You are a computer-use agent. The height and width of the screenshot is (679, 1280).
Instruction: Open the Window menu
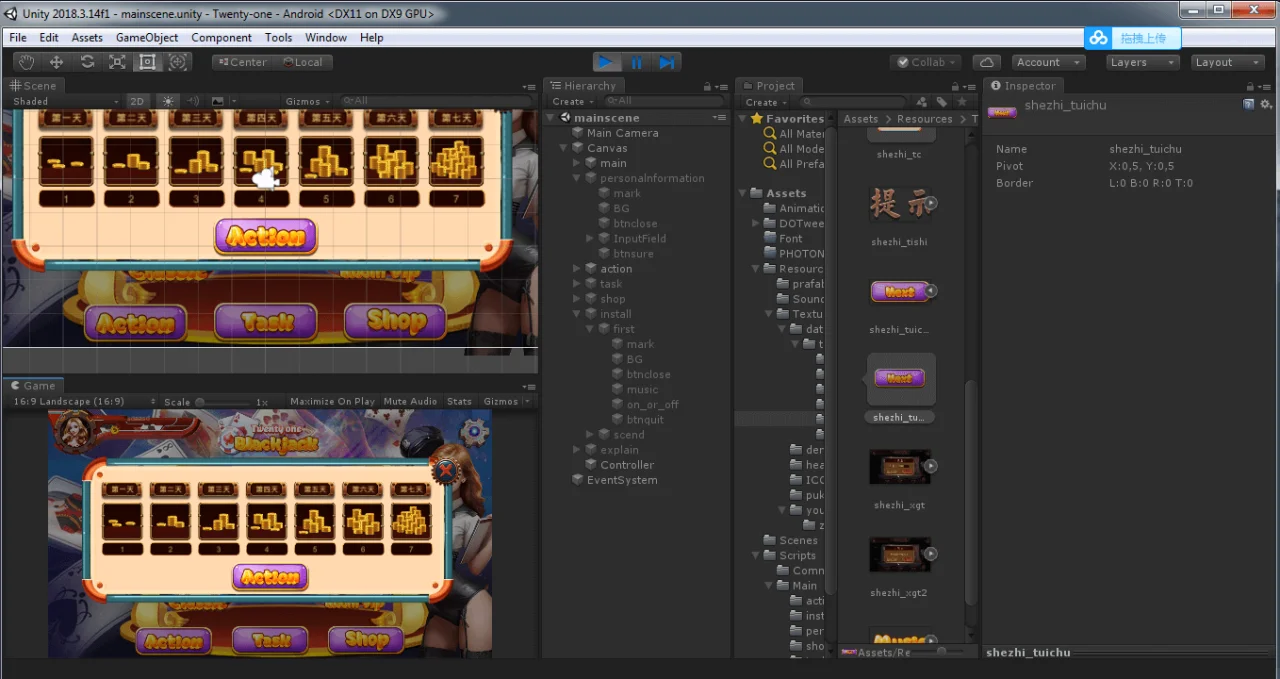pyautogui.click(x=326, y=37)
